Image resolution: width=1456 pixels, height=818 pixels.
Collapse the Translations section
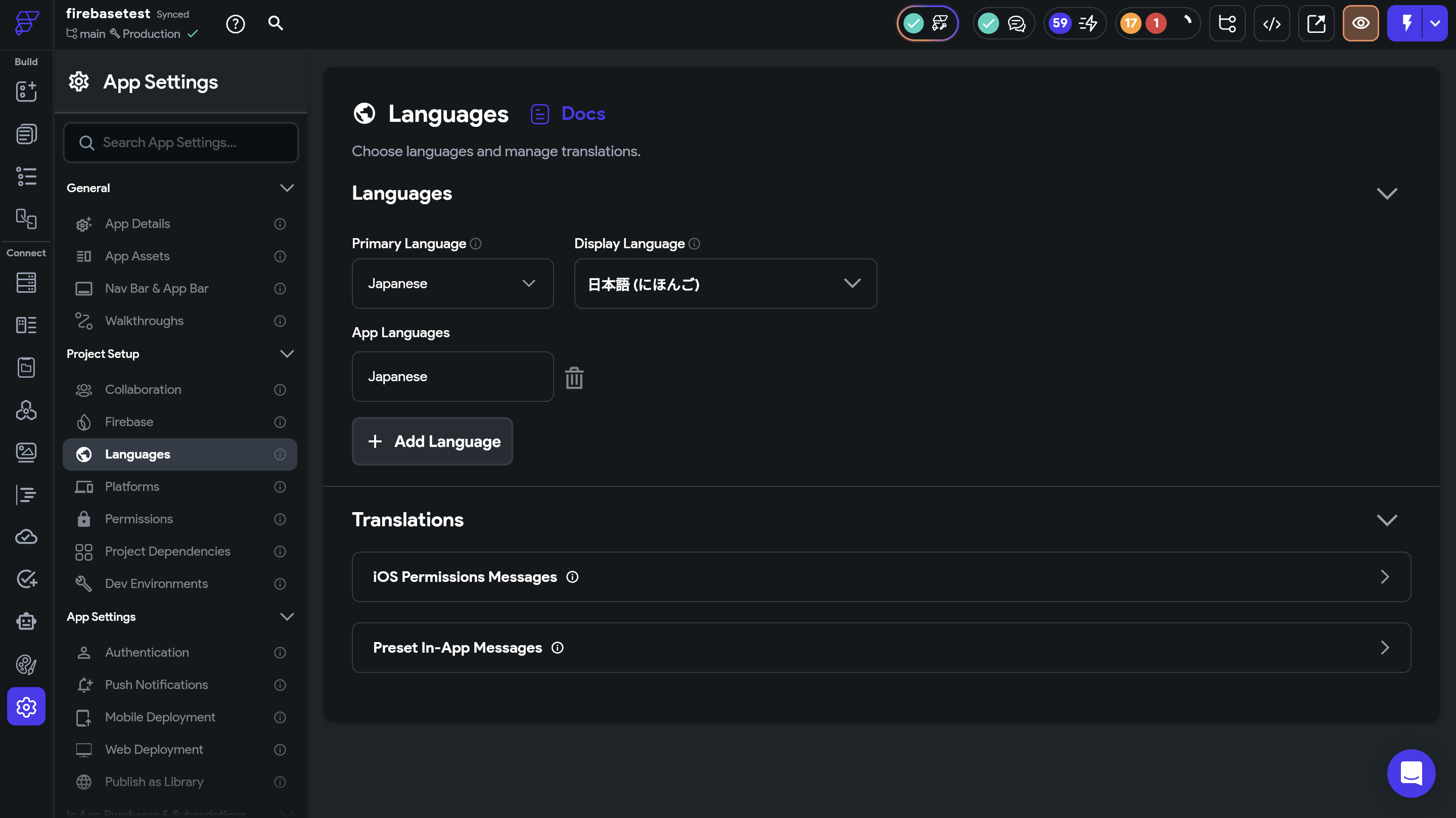point(1386,520)
